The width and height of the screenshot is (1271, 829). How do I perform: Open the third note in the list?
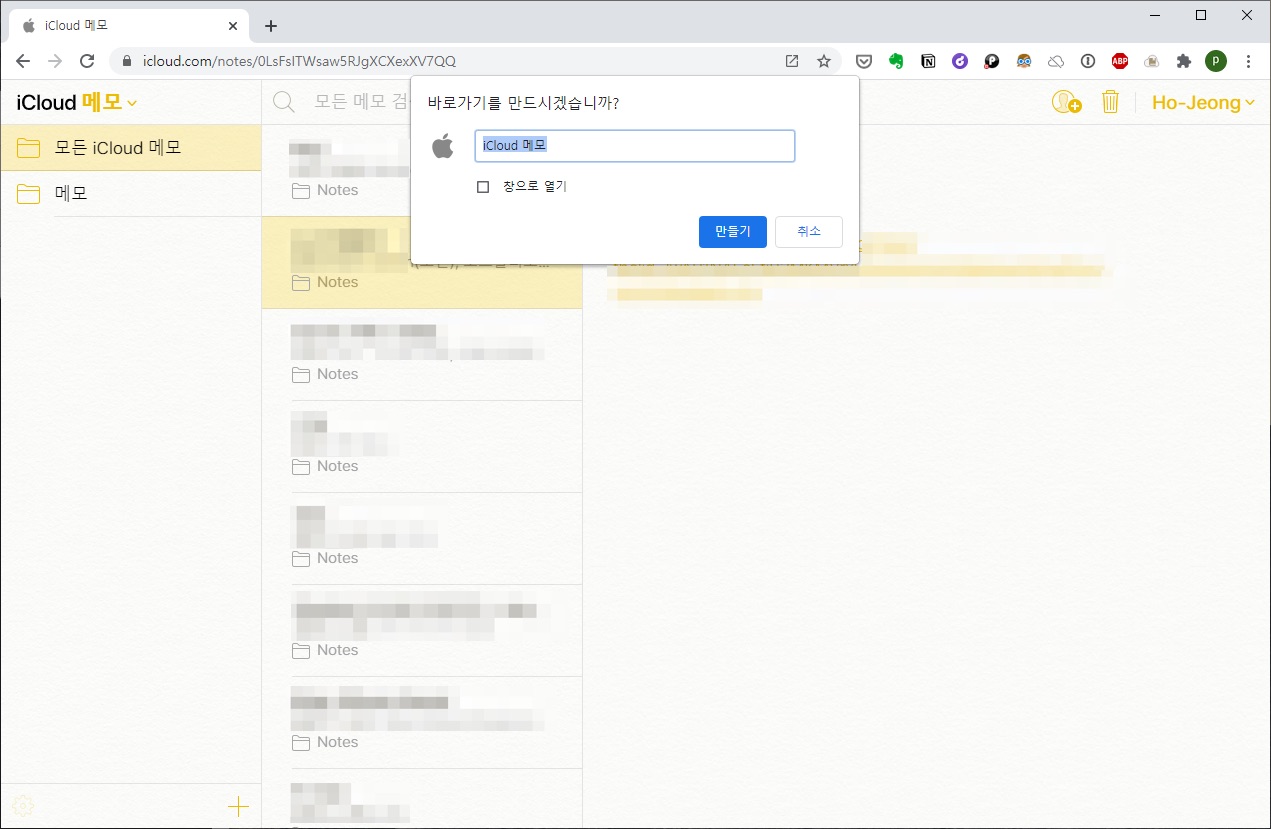(x=421, y=354)
